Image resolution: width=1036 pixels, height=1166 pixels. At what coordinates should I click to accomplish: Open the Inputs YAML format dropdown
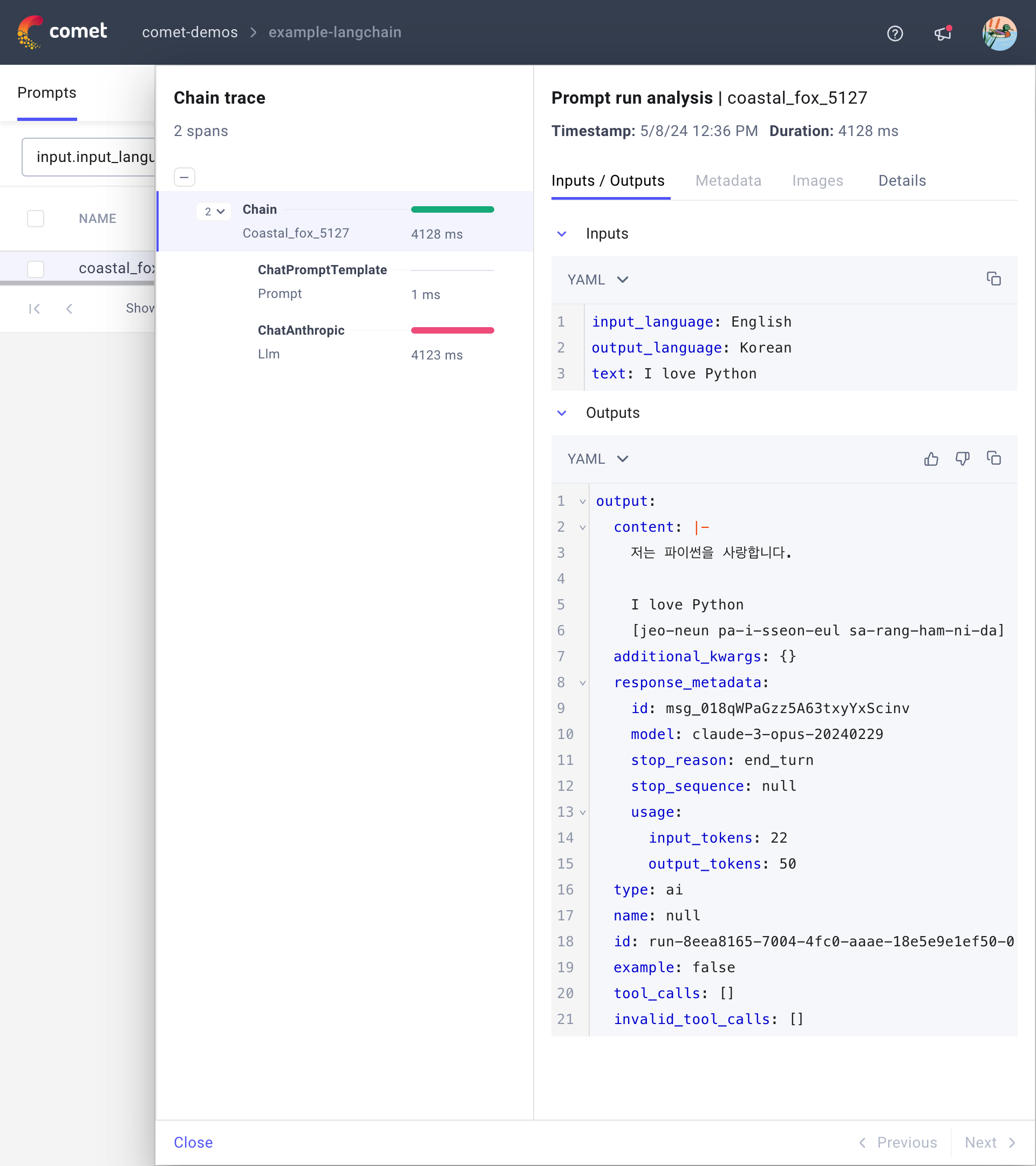pos(597,280)
